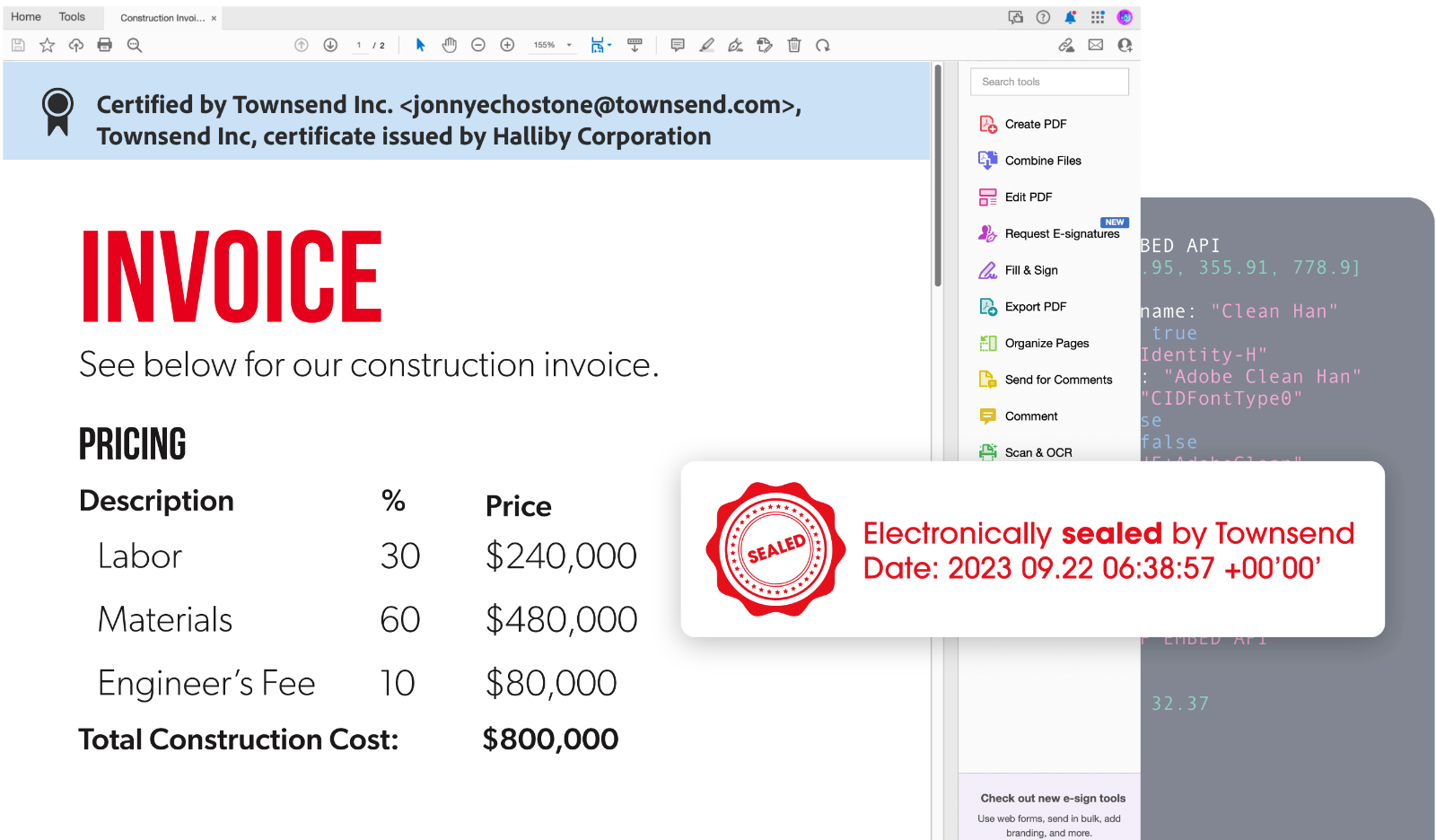Viewport: 1436px width, 840px height.
Task: Close the Construction Invoice tab
Action: coord(214,18)
